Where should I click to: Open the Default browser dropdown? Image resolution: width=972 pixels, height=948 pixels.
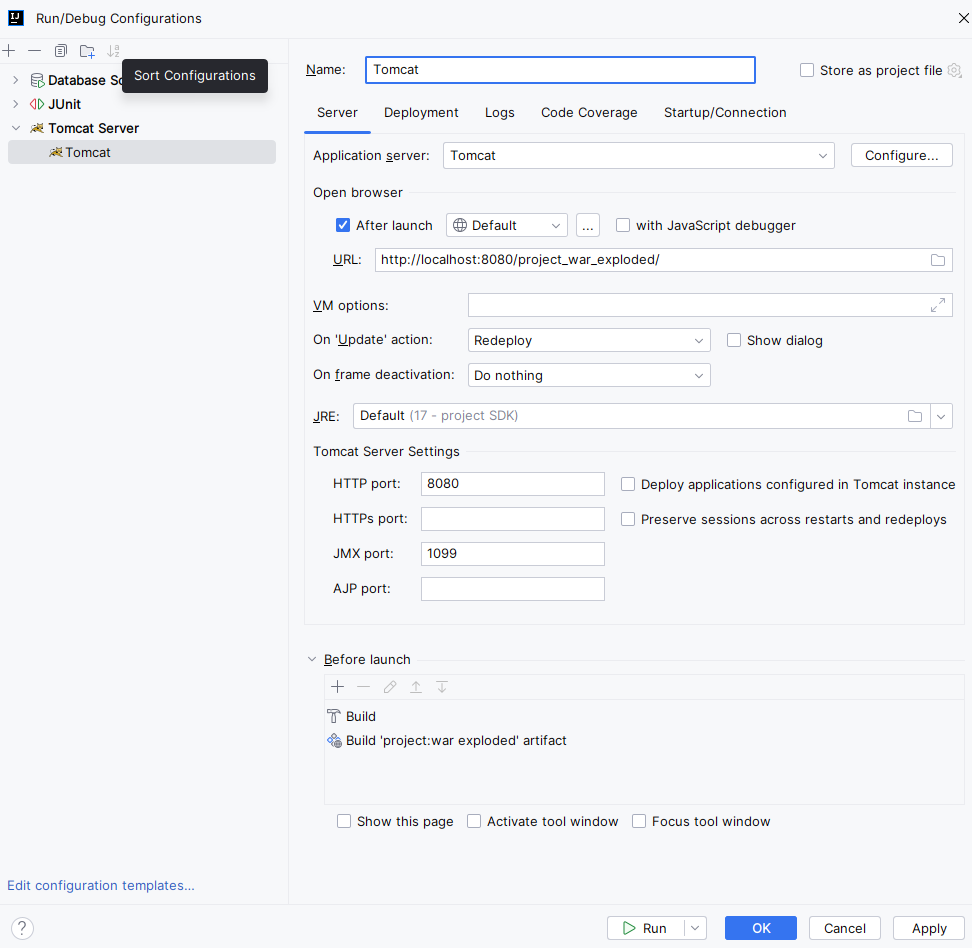pyautogui.click(x=506, y=226)
